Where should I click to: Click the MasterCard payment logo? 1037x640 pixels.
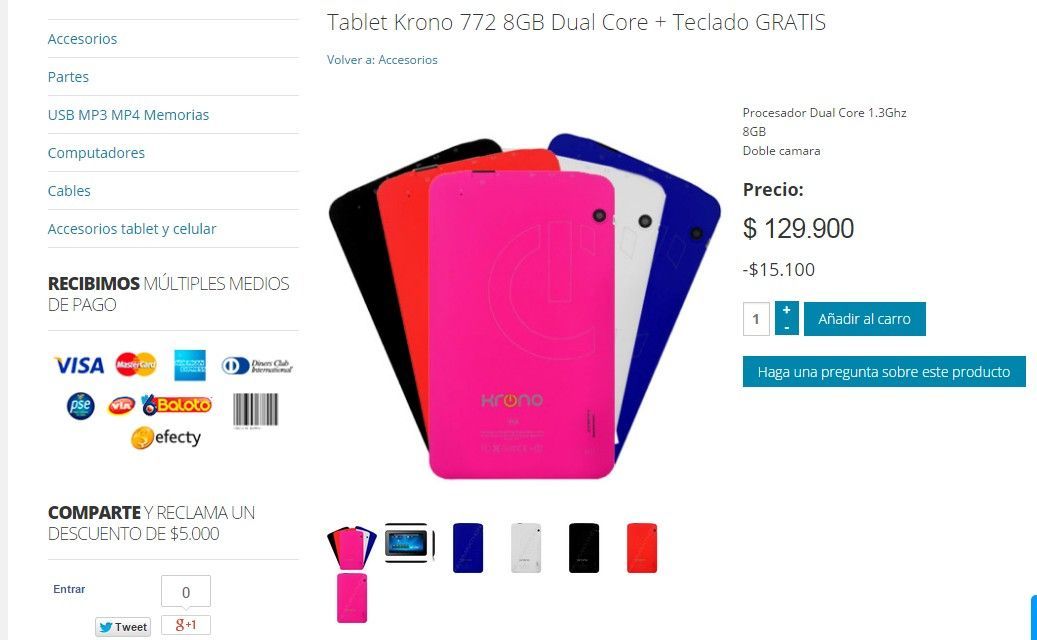point(136,364)
